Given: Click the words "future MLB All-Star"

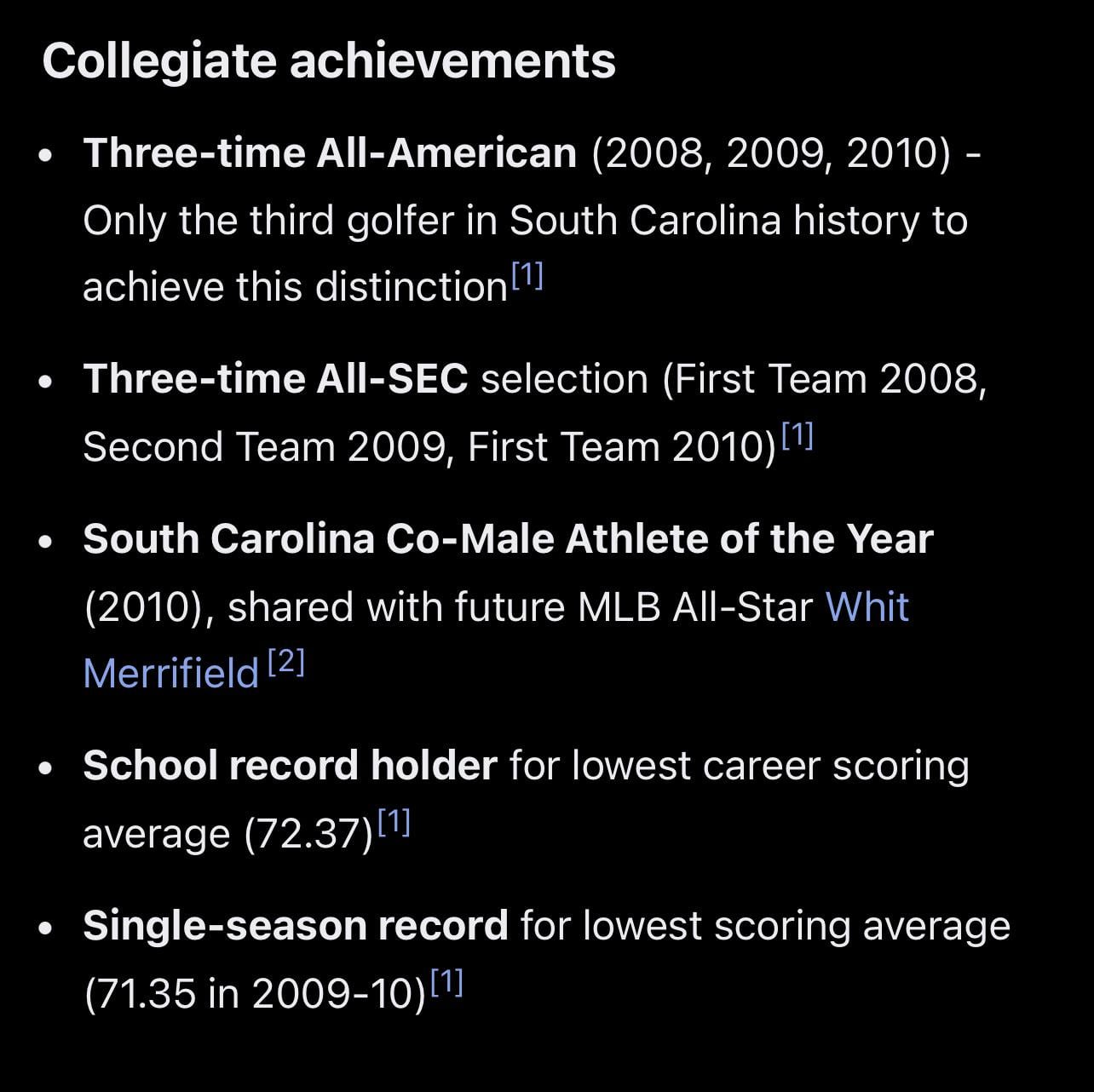Looking at the screenshot, I should [633, 606].
